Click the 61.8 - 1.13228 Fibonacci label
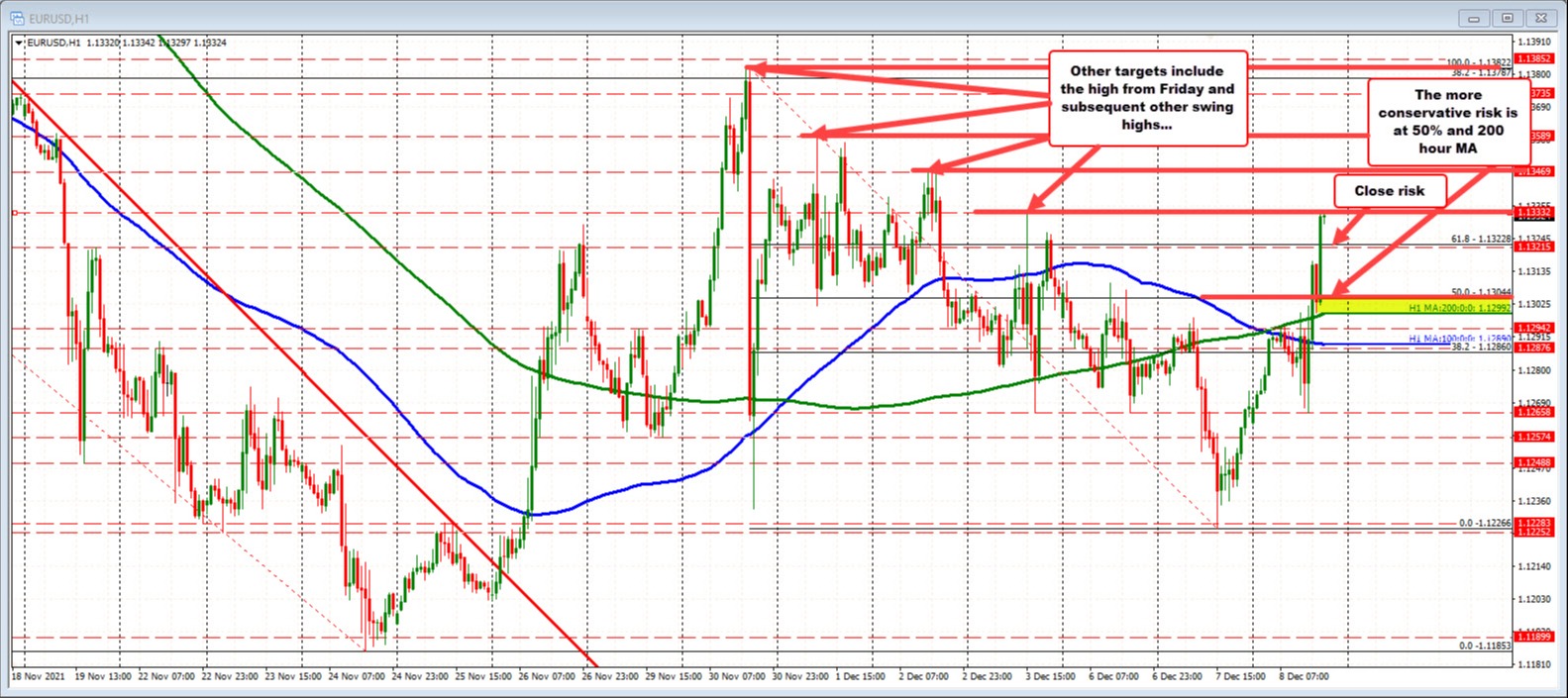 click(1481, 239)
